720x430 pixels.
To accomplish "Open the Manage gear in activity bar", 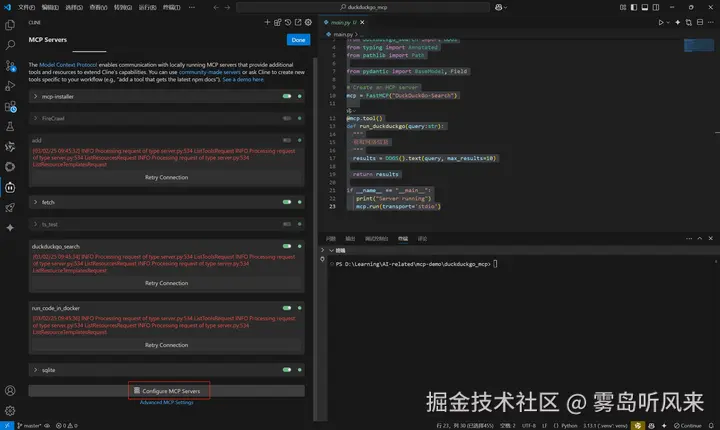I will tap(10, 411).
